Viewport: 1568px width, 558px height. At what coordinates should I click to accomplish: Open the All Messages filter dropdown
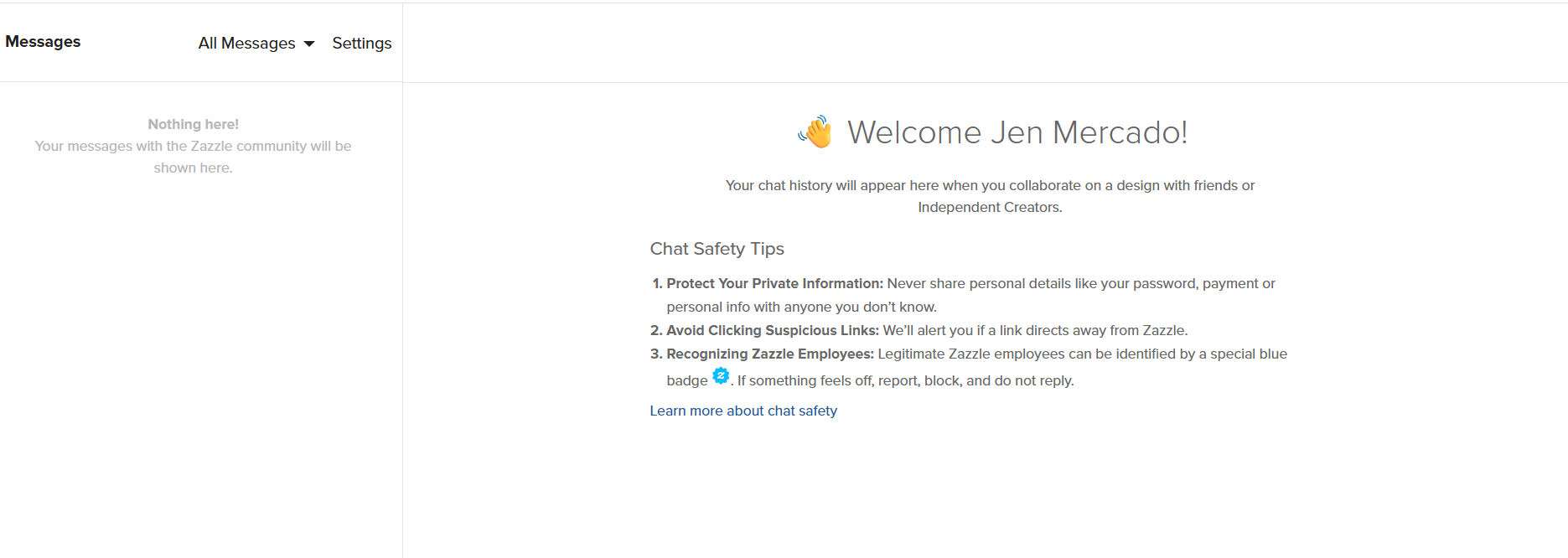(x=256, y=44)
